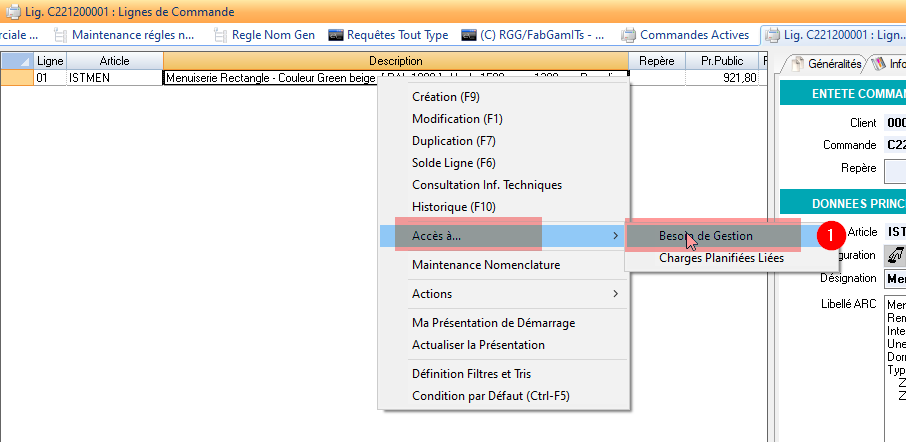
Task: Sort by the Description column header
Action: click(x=395, y=61)
